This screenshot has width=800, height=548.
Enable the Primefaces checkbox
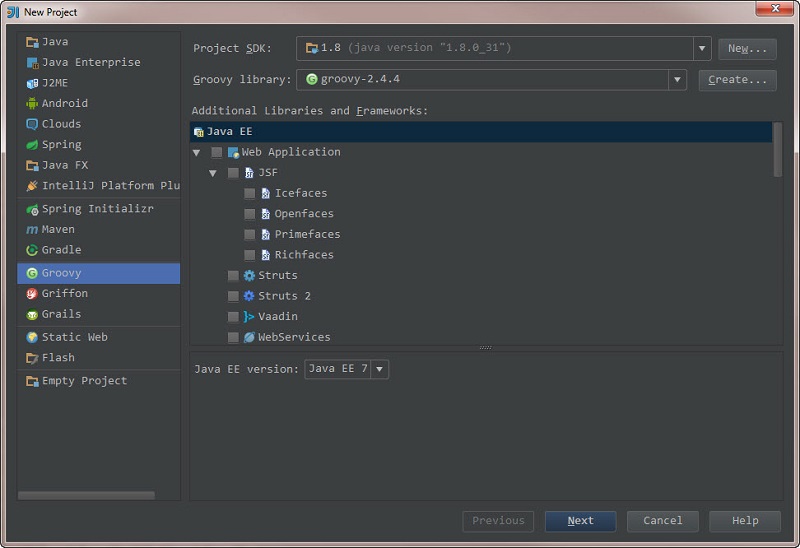coord(249,234)
